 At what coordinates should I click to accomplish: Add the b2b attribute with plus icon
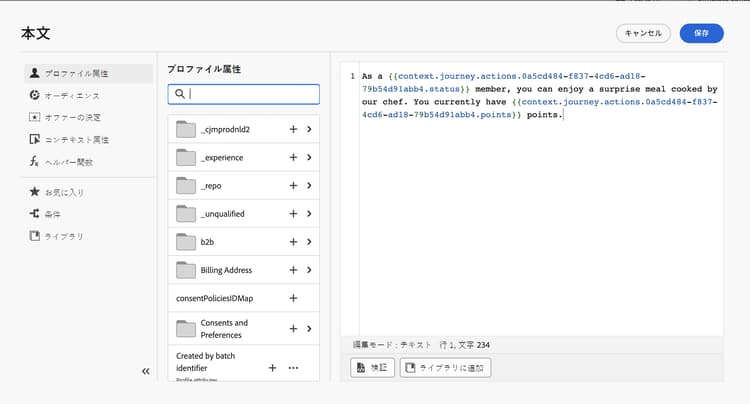(x=293, y=241)
